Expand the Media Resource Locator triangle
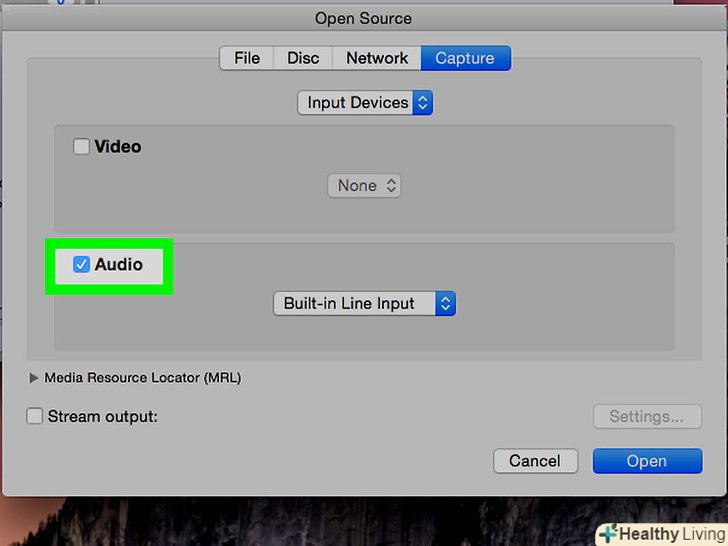728x546 pixels. click(35, 378)
